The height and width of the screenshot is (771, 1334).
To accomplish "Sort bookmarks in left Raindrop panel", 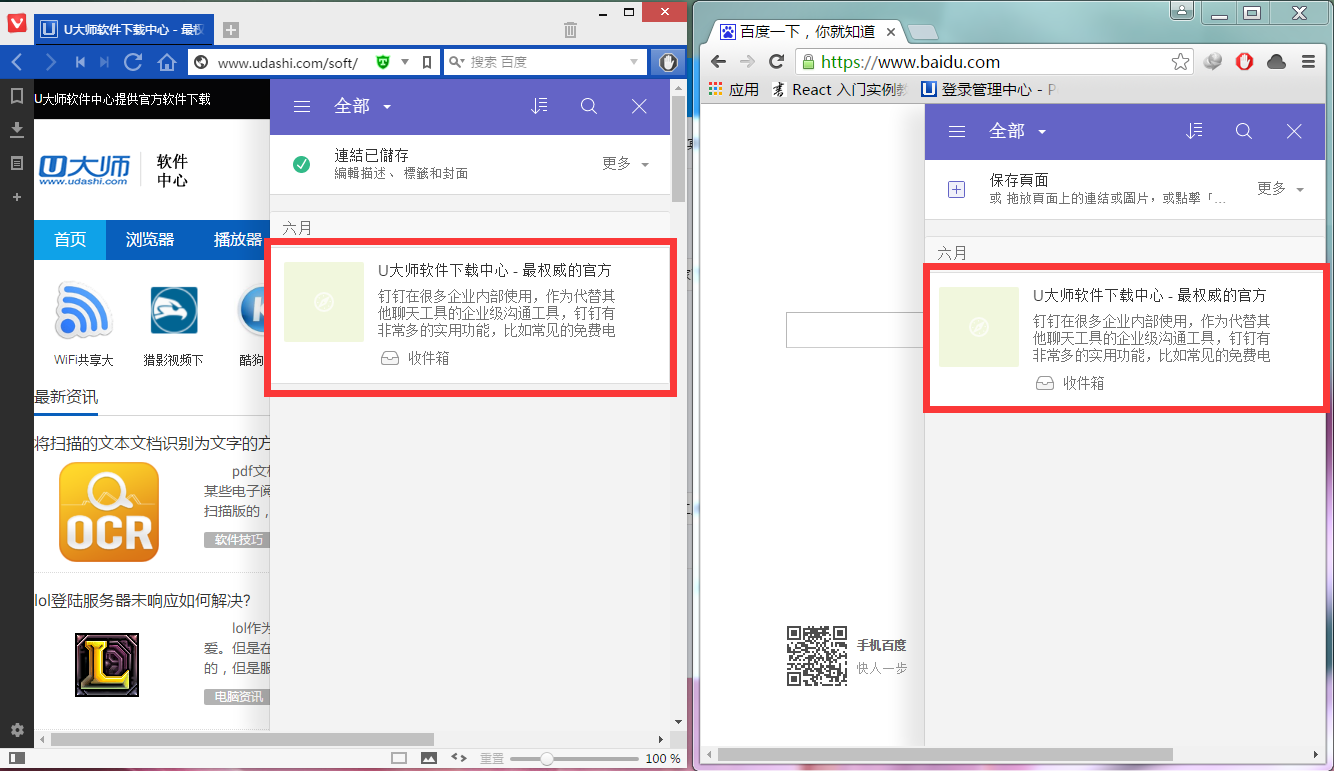I will pyautogui.click(x=539, y=106).
